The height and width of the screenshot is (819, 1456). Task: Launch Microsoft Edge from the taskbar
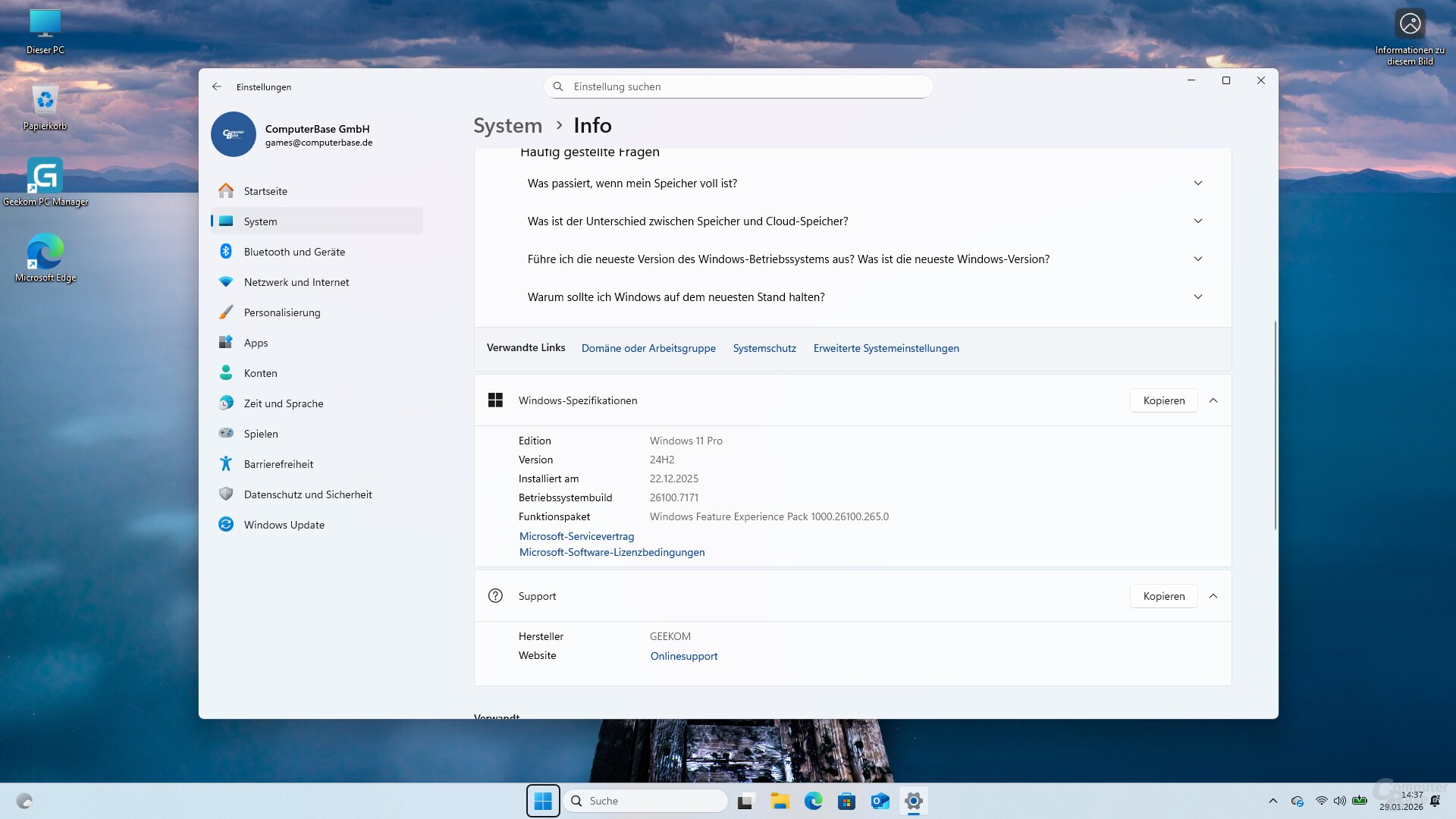click(813, 801)
